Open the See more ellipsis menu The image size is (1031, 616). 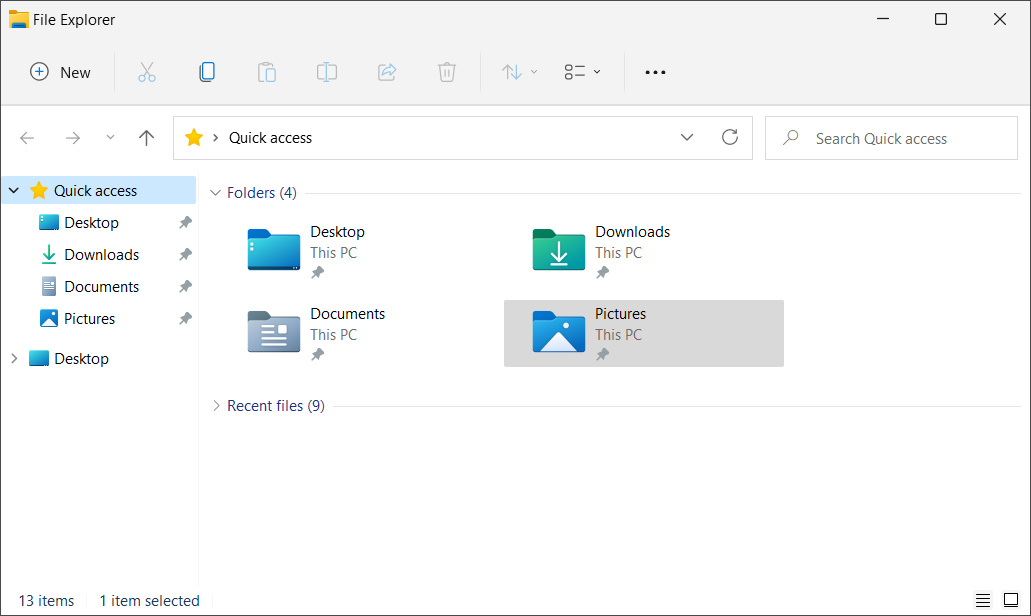[655, 72]
